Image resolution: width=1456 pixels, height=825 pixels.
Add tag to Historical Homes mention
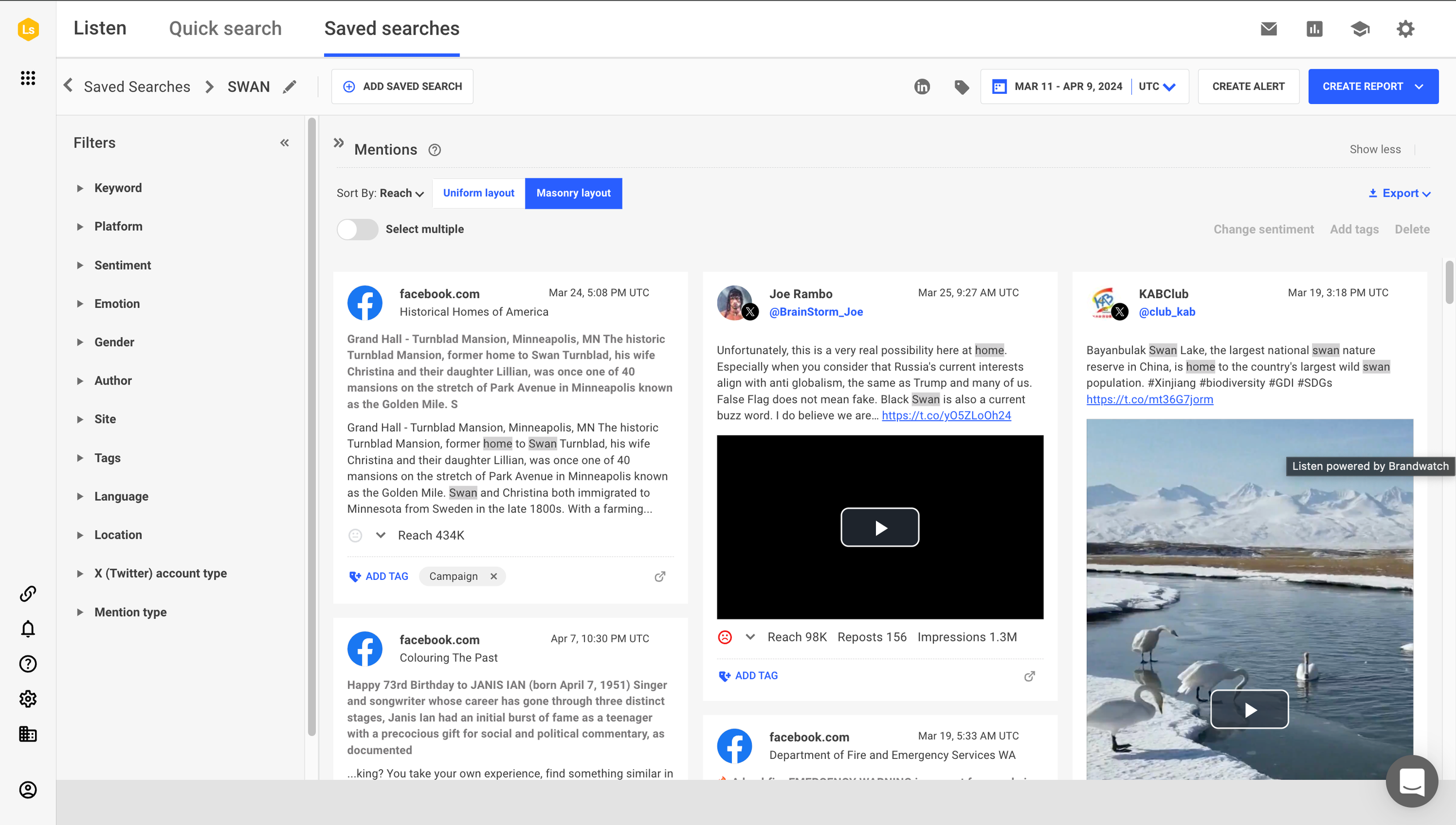pyautogui.click(x=378, y=576)
